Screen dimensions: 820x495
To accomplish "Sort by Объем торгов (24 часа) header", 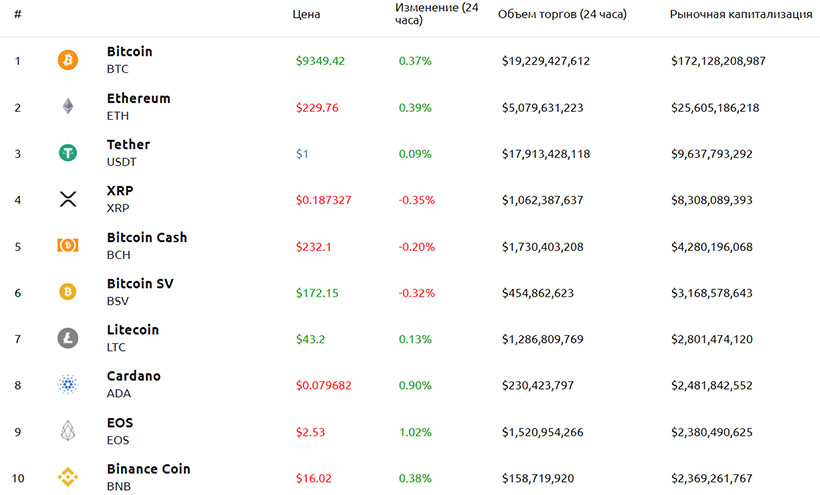I will click(x=562, y=15).
